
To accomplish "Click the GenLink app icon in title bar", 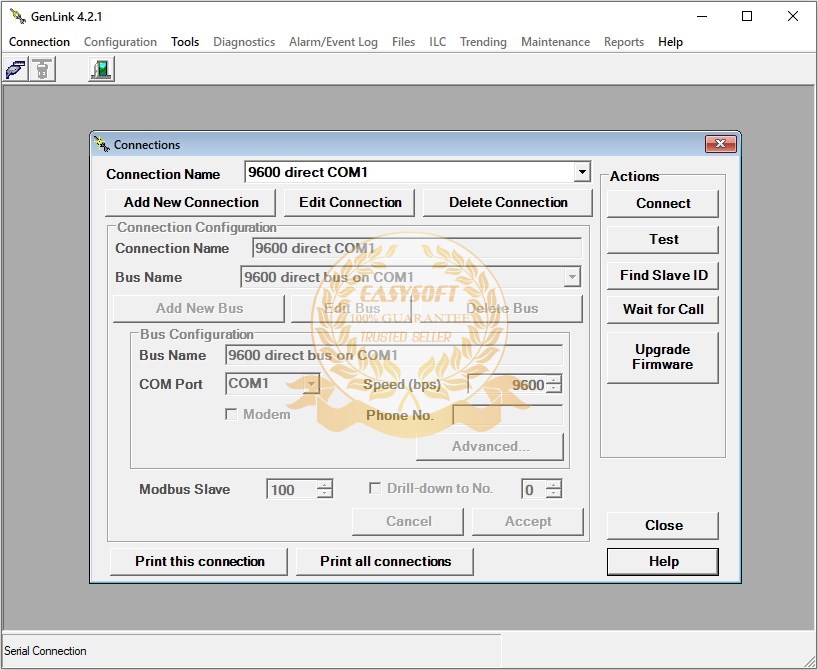I will [18, 16].
